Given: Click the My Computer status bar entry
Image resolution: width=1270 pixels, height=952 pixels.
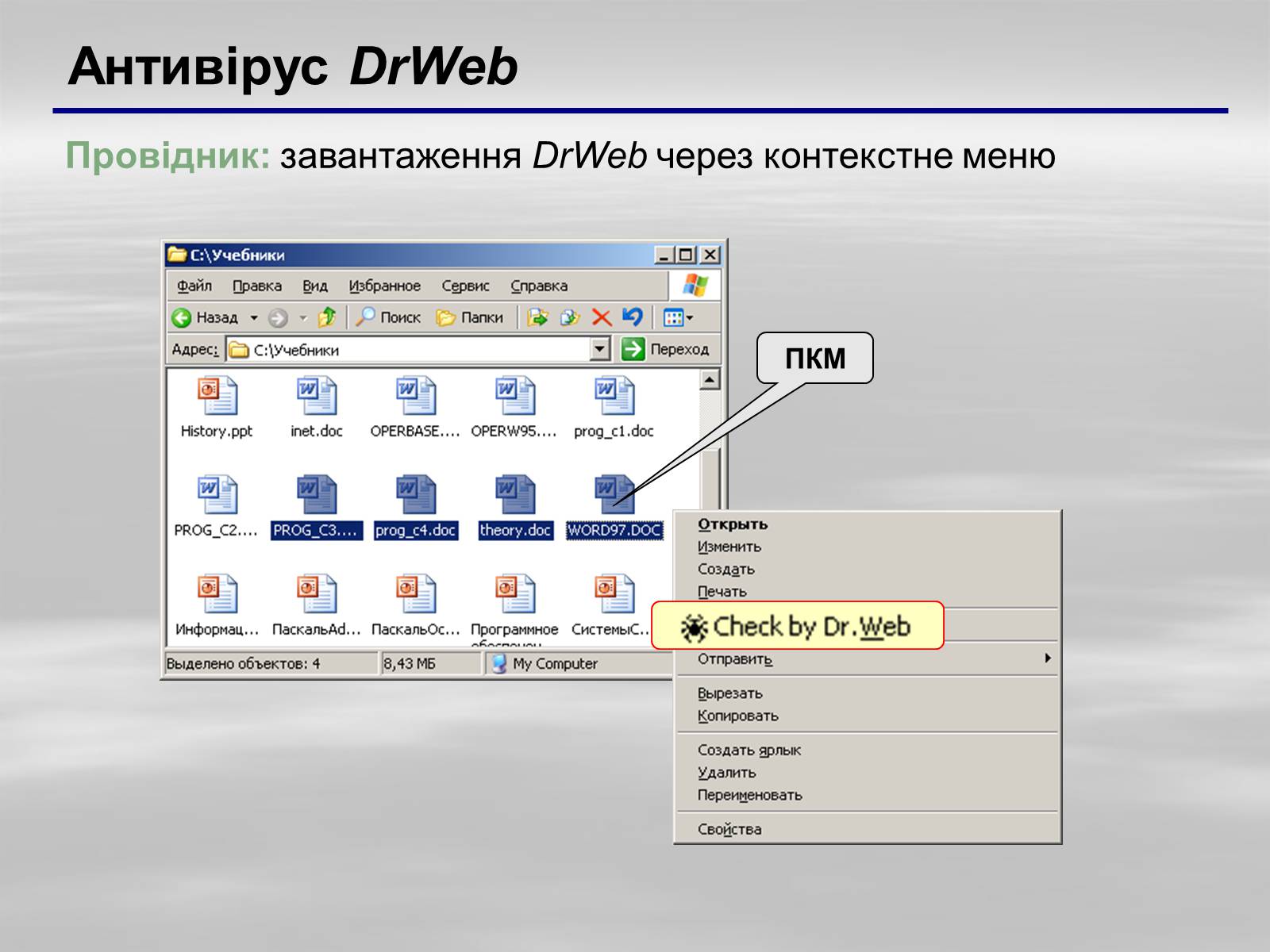Looking at the screenshot, I should point(545,663).
